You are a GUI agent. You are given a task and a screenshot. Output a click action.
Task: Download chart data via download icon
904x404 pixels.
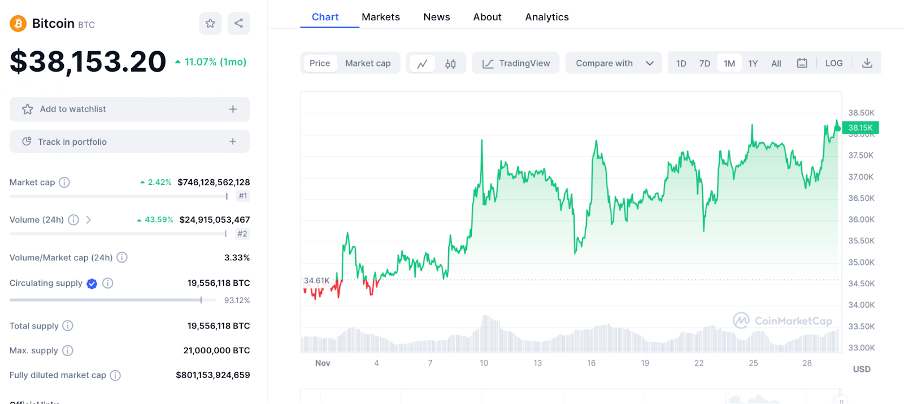pos(867,63)
